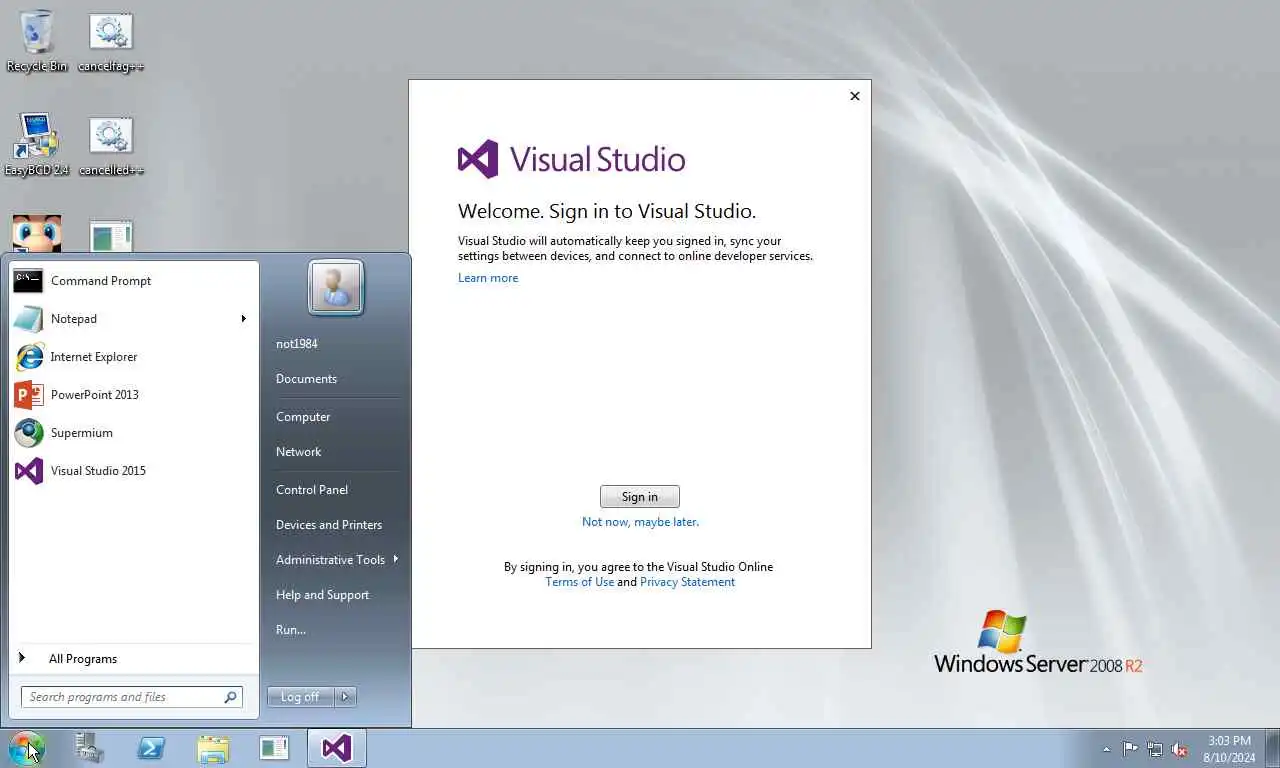The width and height of the screenshot is (1280, 768).
Task: Click the Start orb button
Action: click(x=27, y=748)
